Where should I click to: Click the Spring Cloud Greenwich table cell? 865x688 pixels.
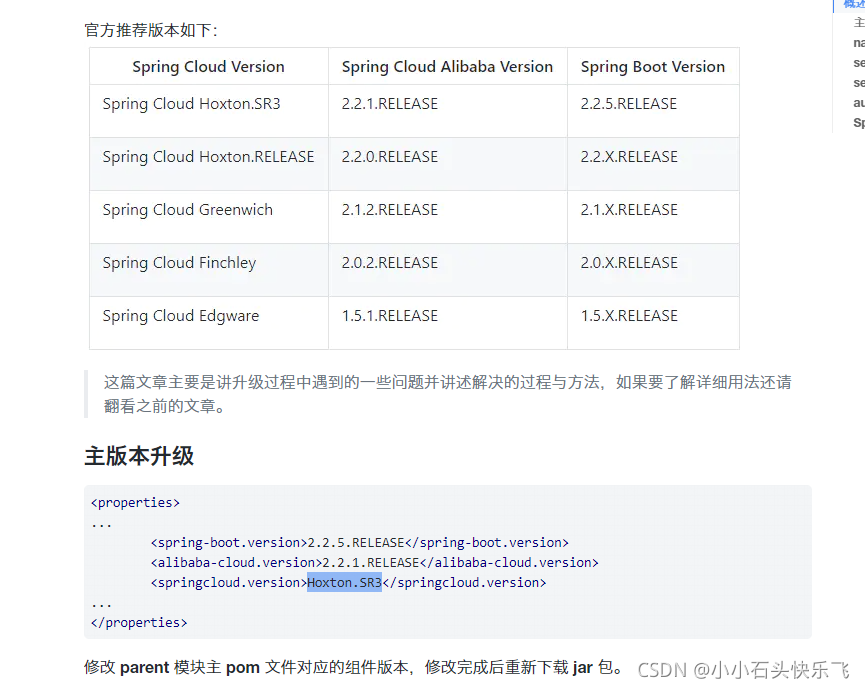tap(187, 210)
